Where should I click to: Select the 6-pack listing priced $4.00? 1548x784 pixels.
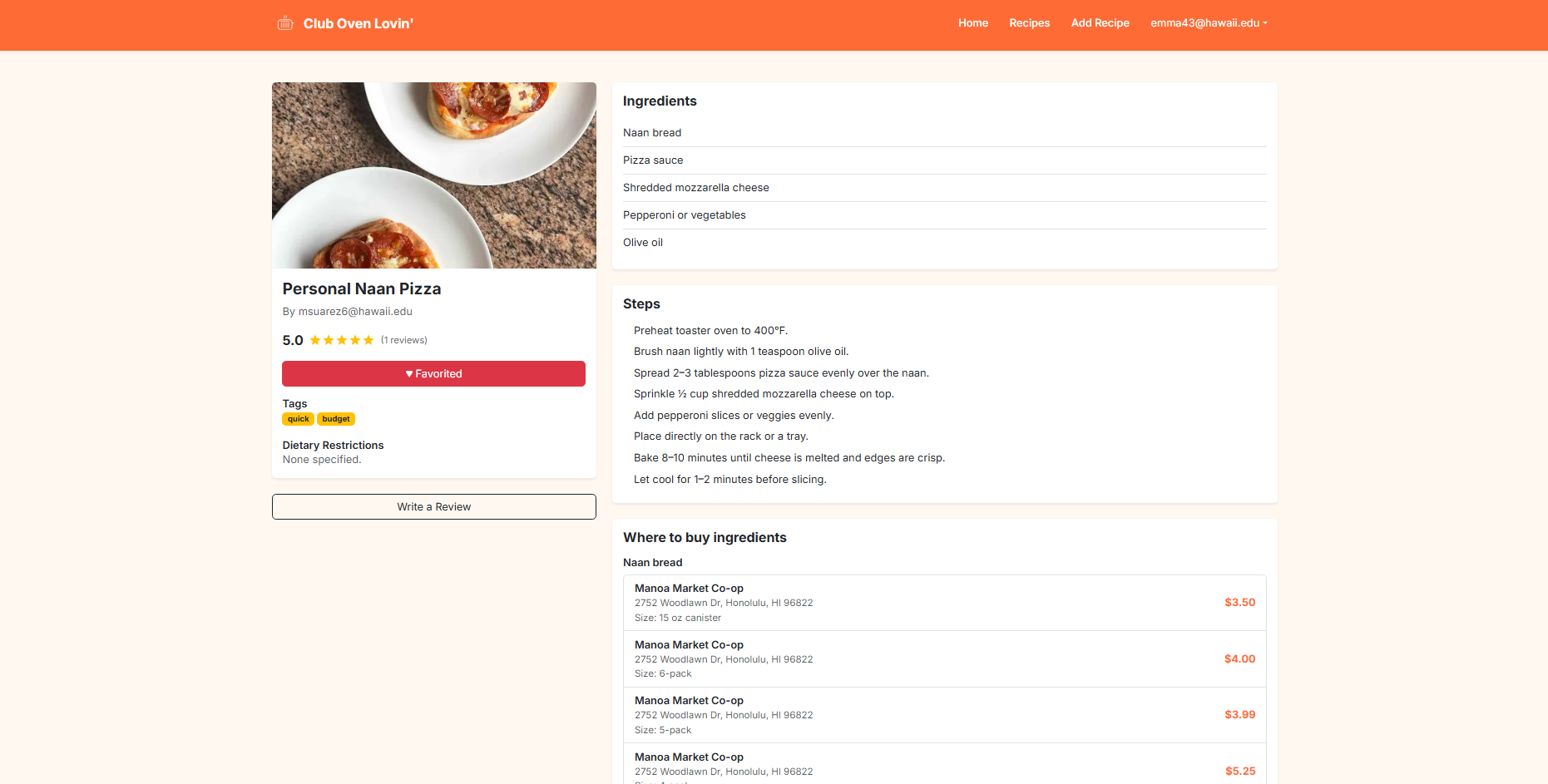point(944,659)
